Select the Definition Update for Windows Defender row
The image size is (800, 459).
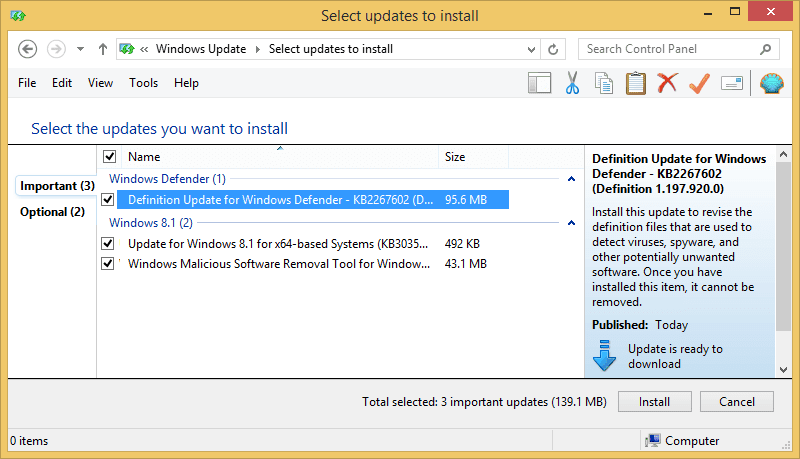(x=313, y=199)
